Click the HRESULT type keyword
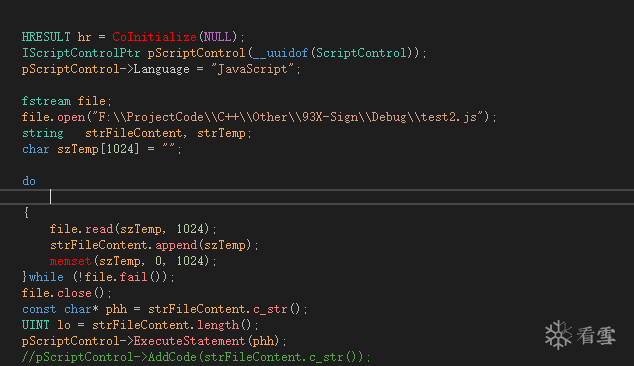The image size is (634, 366). [46, 37]
